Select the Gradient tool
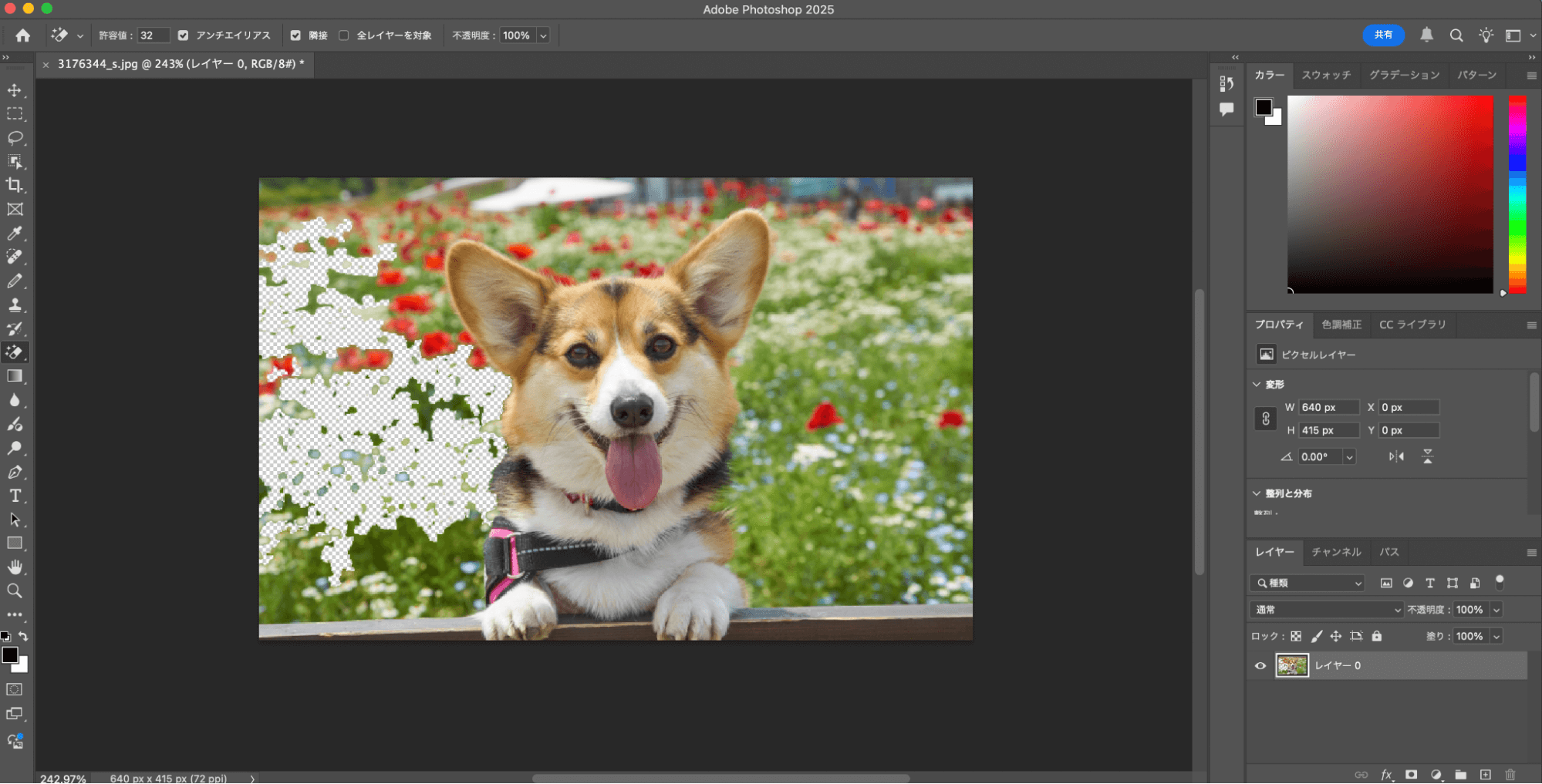 click(x=15, y=376)
